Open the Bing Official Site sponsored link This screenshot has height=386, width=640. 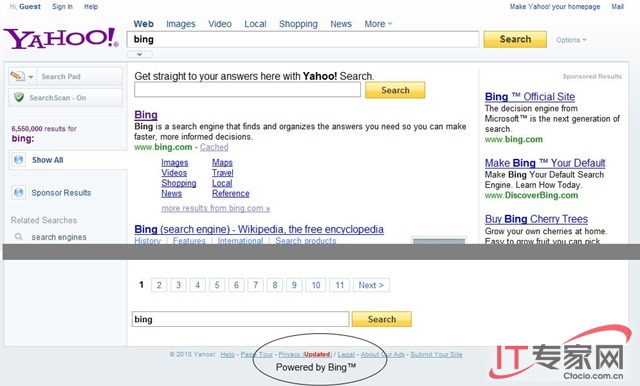point(530,97)
